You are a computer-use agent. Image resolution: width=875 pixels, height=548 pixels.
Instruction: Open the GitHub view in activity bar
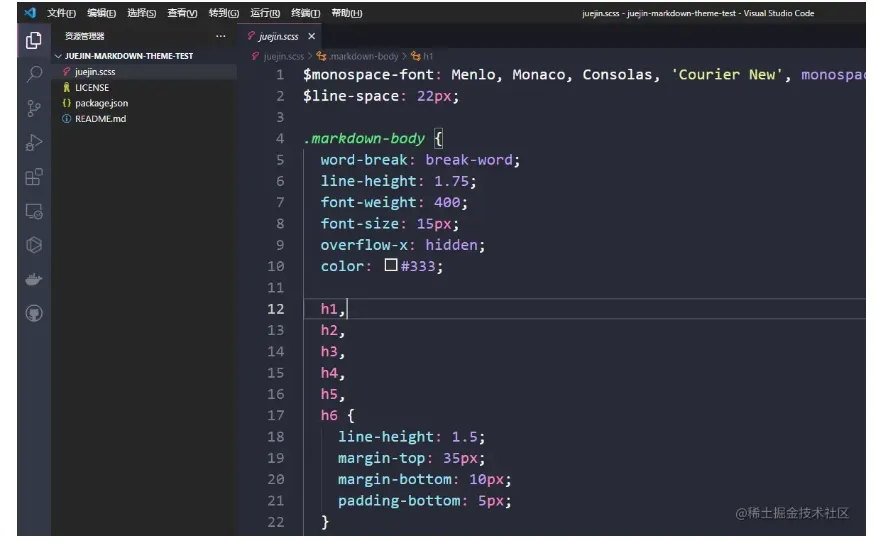[x=34, y=314]
